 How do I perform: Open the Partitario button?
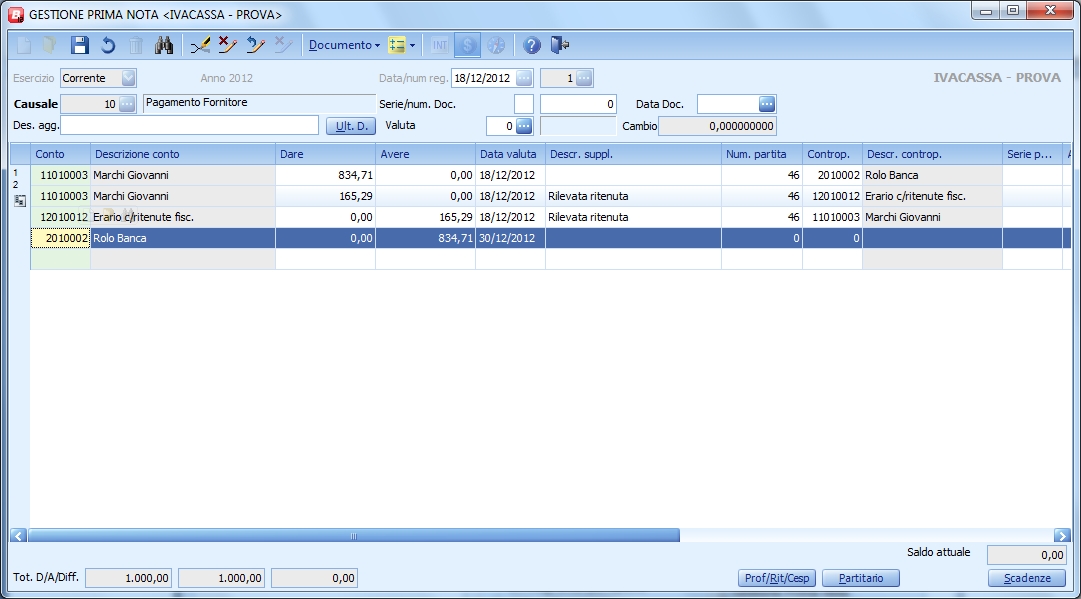(x=861, y=578)
